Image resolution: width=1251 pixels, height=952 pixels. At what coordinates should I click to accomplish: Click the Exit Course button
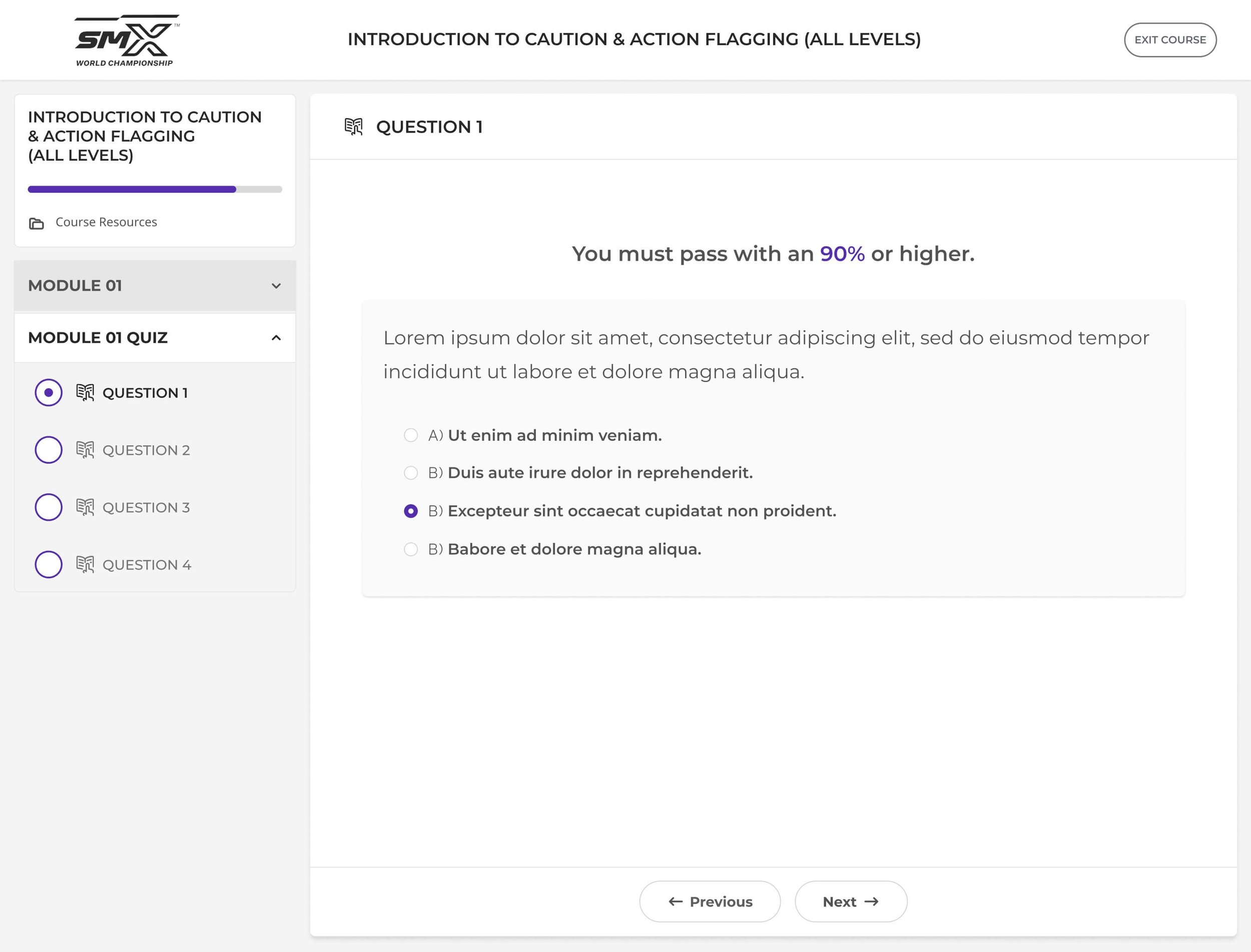click(x=1170, y=40)
